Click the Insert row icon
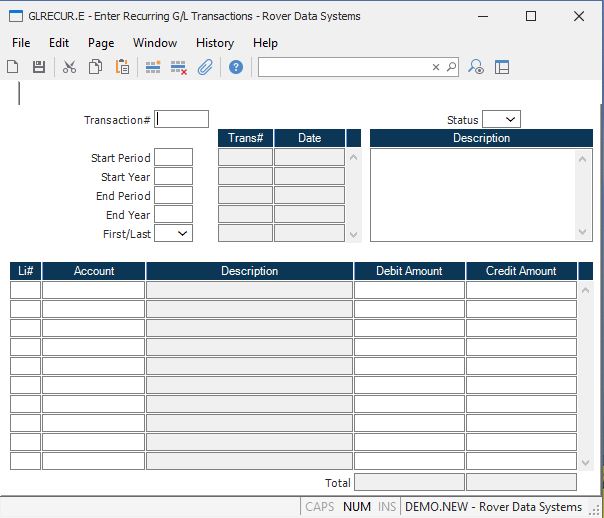The image size is (604, 518). click(x=153, y=67)
